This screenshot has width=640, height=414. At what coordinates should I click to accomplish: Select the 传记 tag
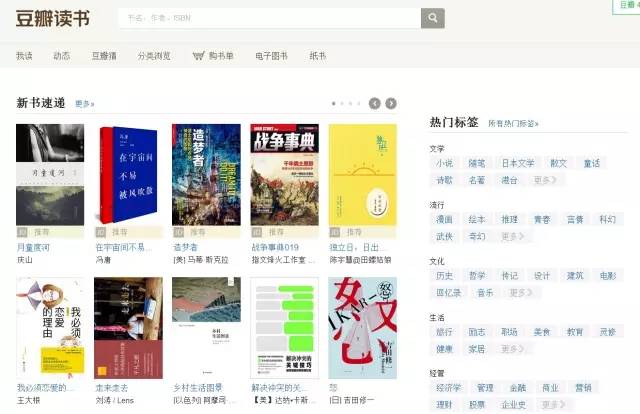pos(509,276)
